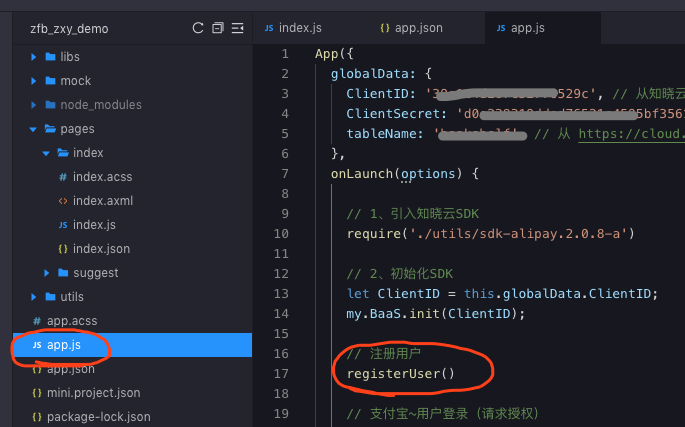Switch to the index.js editor tab
Image resolution: width=685 pixels, height=427 pixels.
coord(293,28)
